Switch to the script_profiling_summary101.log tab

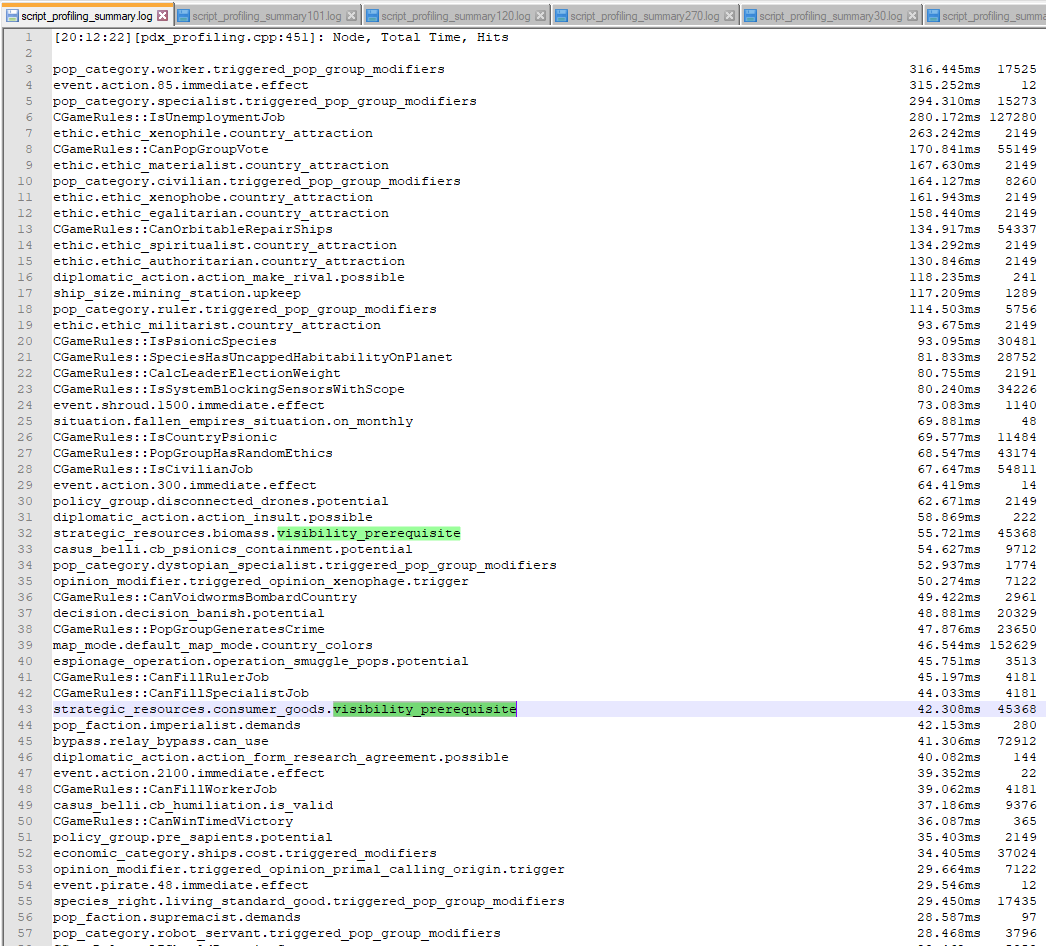[268, 15]
